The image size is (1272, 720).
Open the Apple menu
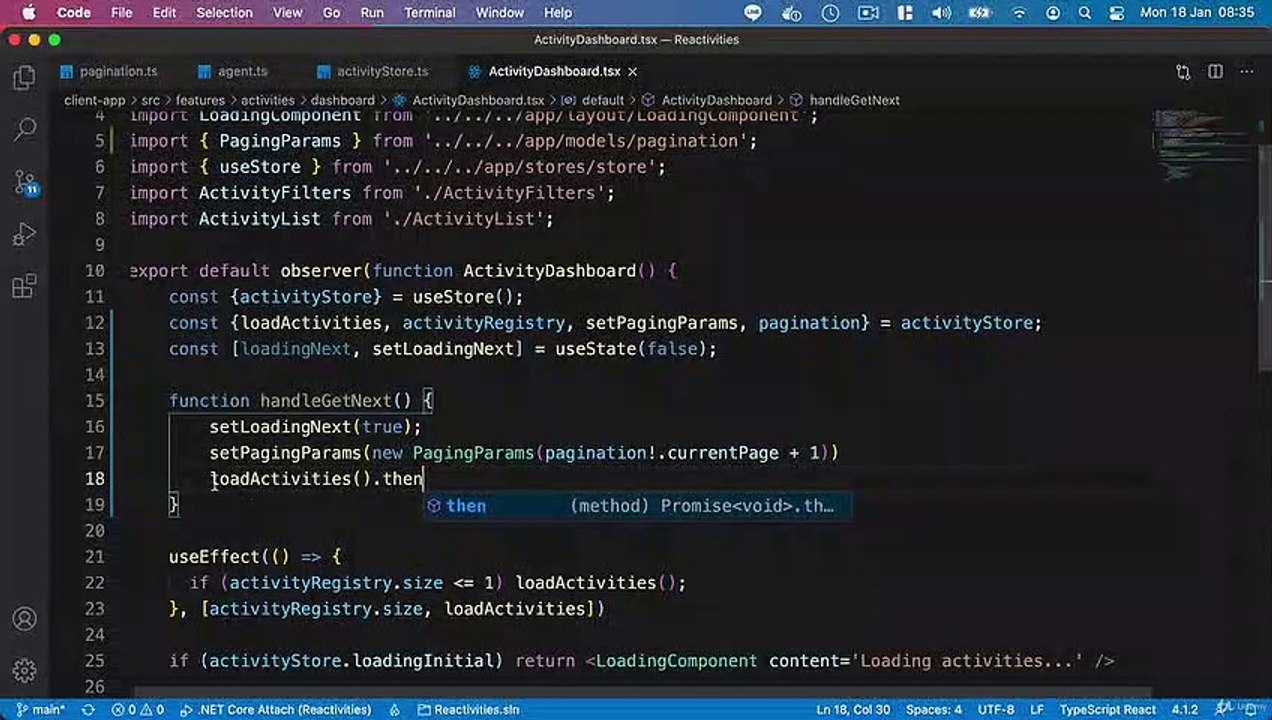point(27,13)
